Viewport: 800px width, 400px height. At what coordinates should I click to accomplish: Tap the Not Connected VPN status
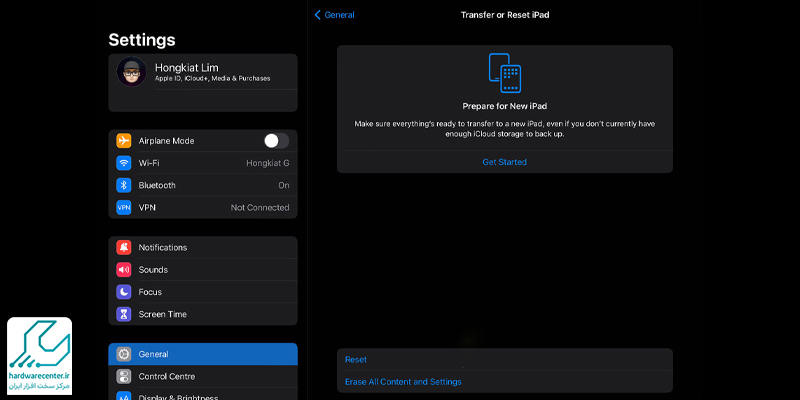pos(260,208)
